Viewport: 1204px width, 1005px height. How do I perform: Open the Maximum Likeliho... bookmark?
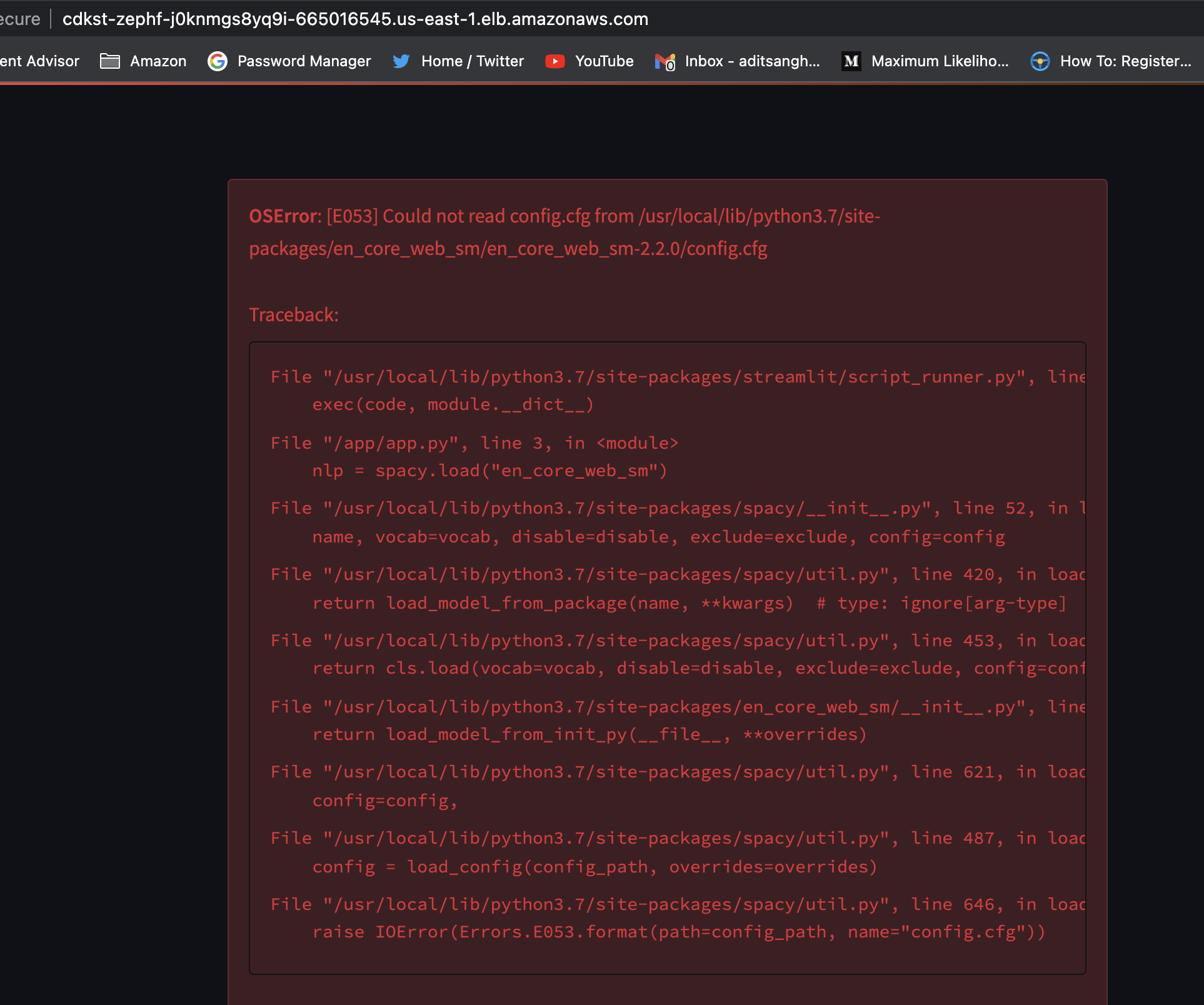pyautogui.click(x=940, y=61)
